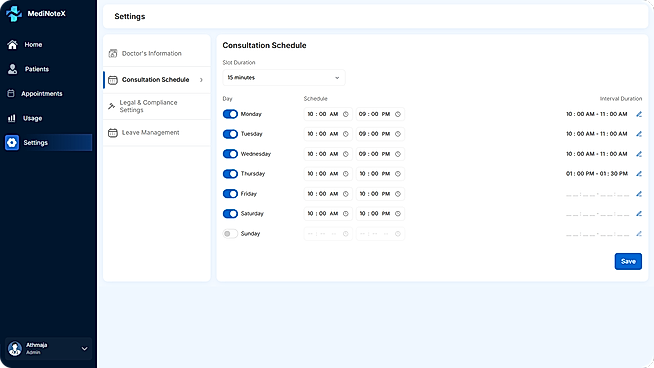Click Friday start time field
Viewport: 654px width, 368px height.
click(x=328, y=194)
